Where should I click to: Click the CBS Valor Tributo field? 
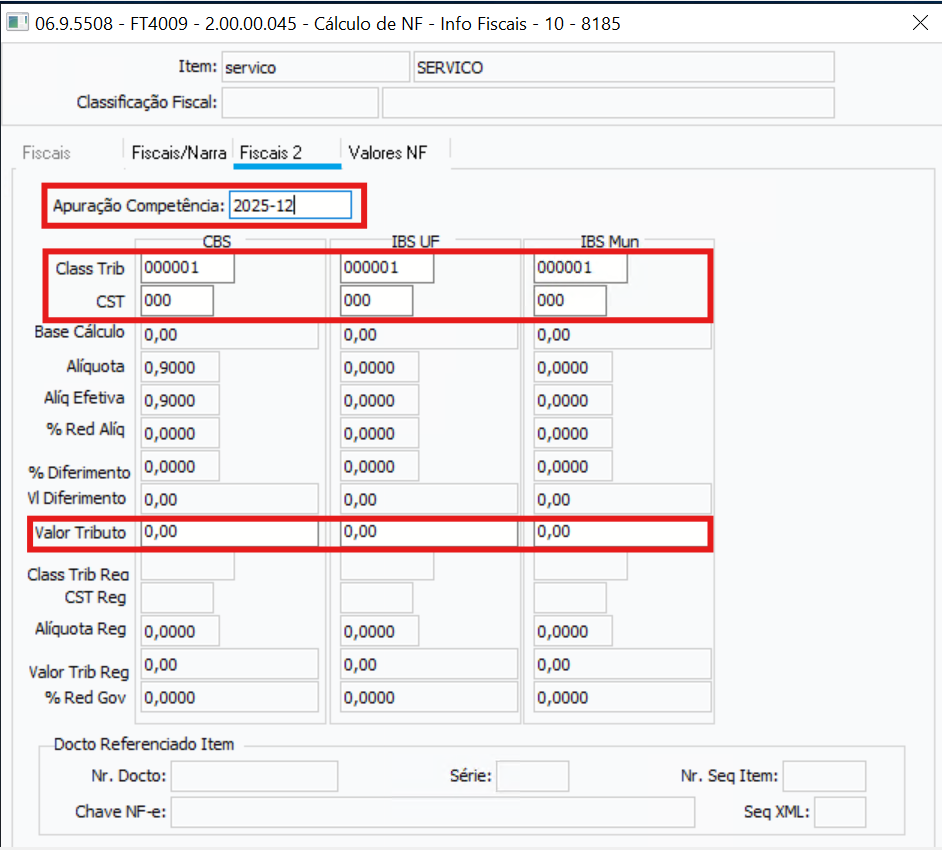click(x=229, y=533)
